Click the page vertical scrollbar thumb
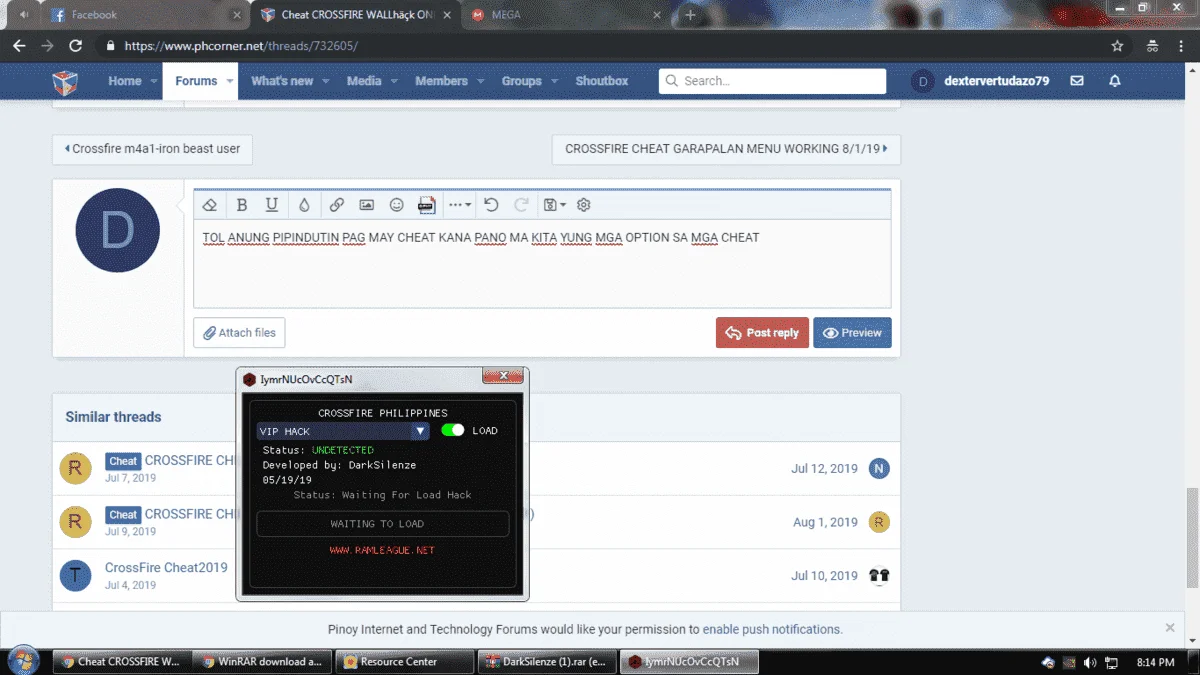The image size is (1200, 675). click(1191, 538)
